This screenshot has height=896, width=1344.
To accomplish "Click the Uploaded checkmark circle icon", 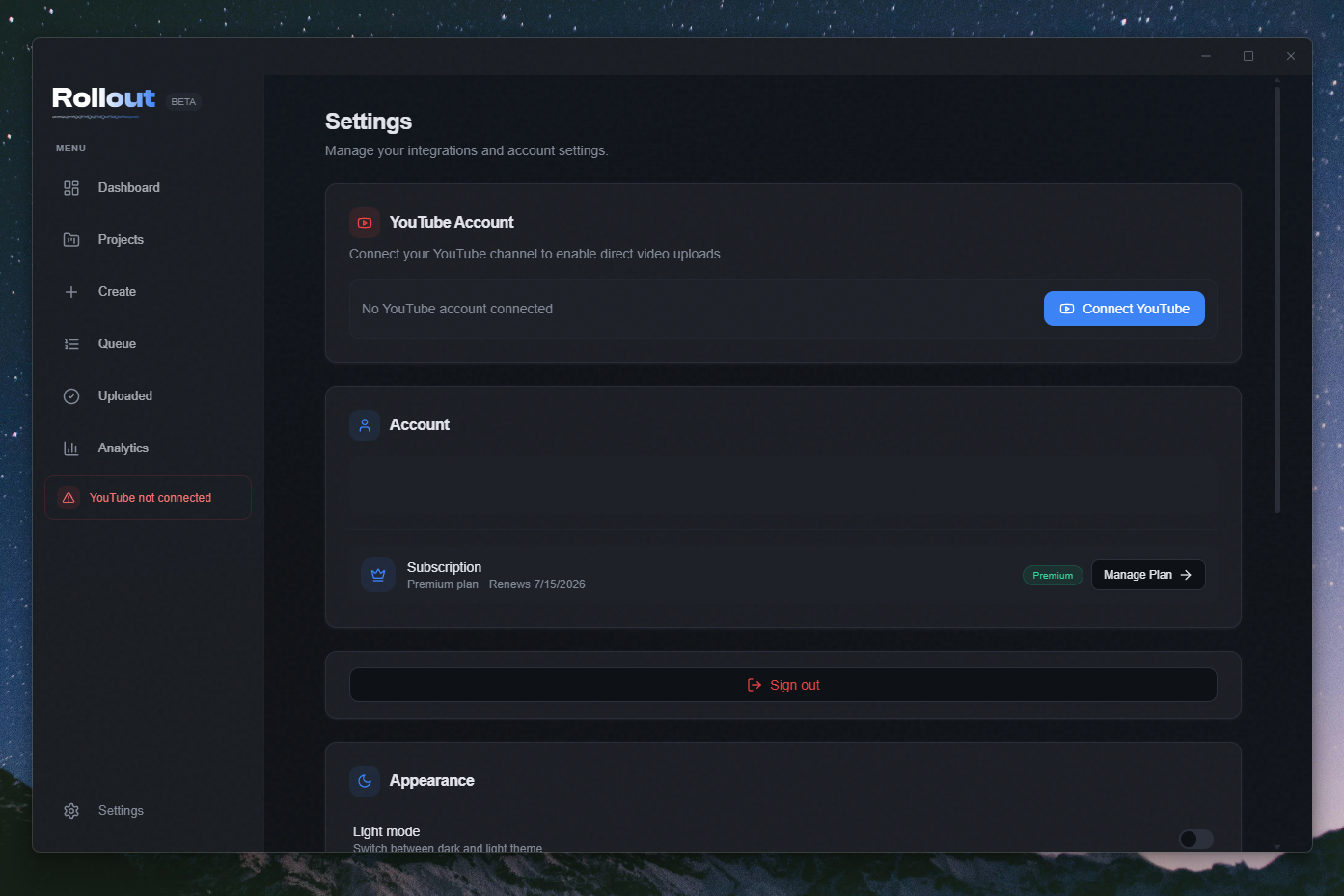I will [x=71, y=396].
